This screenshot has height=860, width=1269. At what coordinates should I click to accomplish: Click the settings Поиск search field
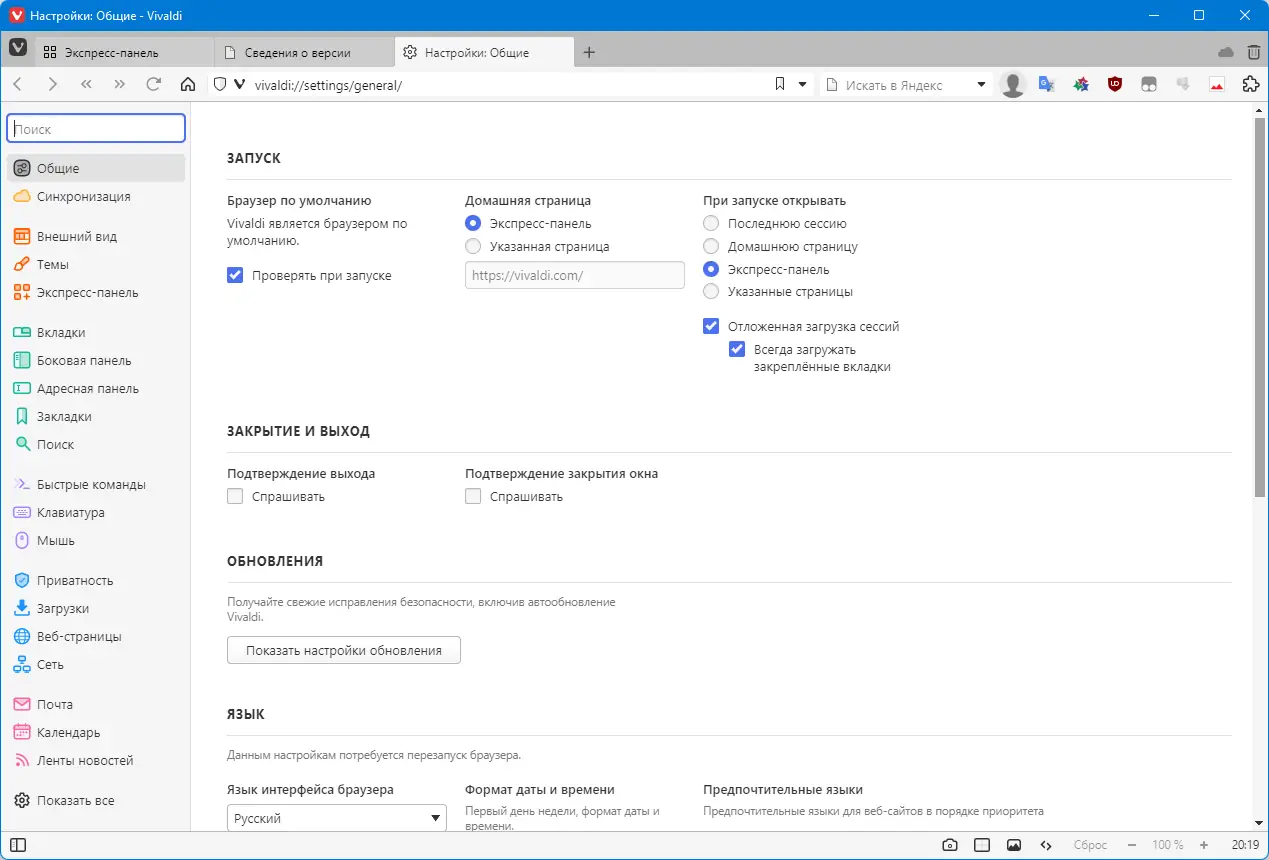click(96, 129)
